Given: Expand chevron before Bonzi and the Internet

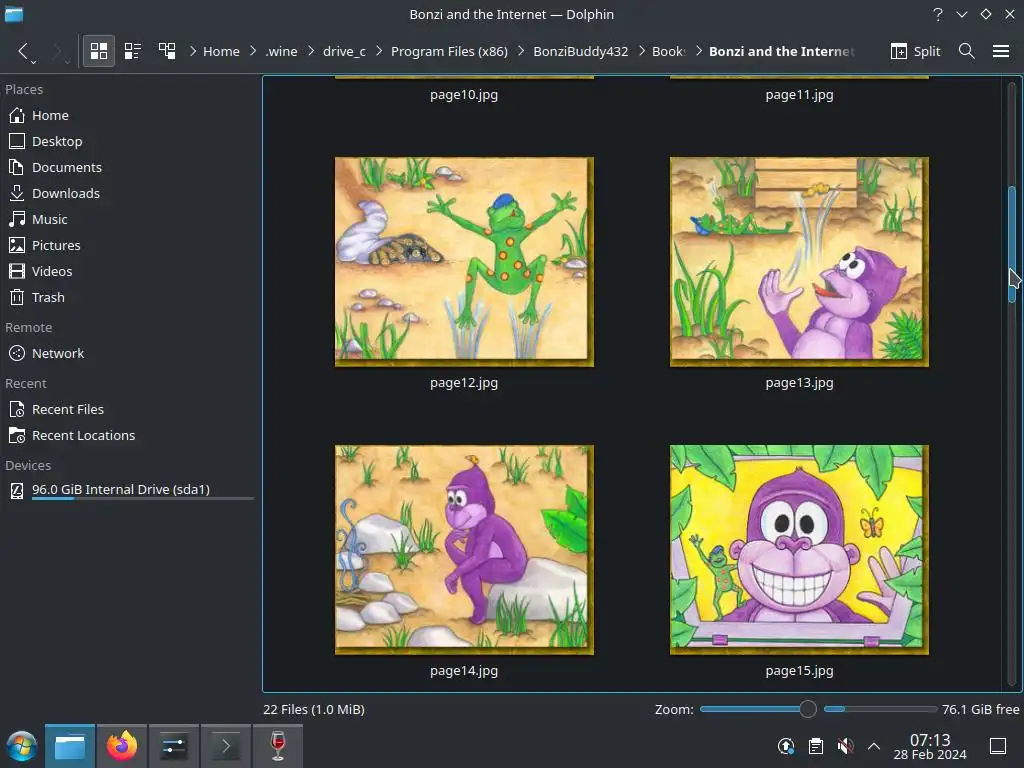Looking at the screenshot, I should click(698, 51).
